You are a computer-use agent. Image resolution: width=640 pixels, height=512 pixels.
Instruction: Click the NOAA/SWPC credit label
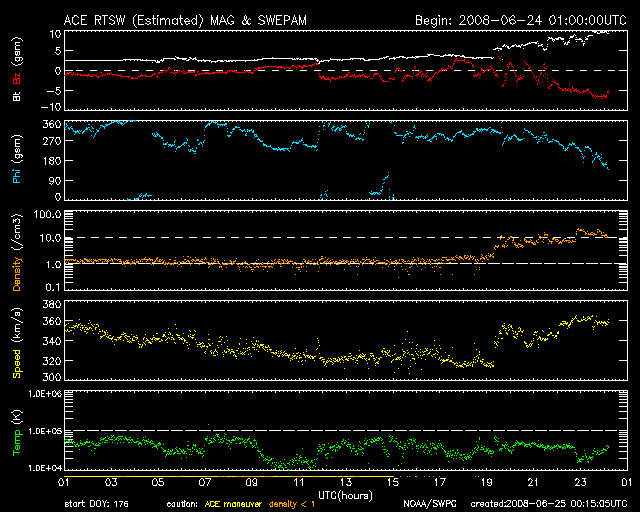[428, 504]
